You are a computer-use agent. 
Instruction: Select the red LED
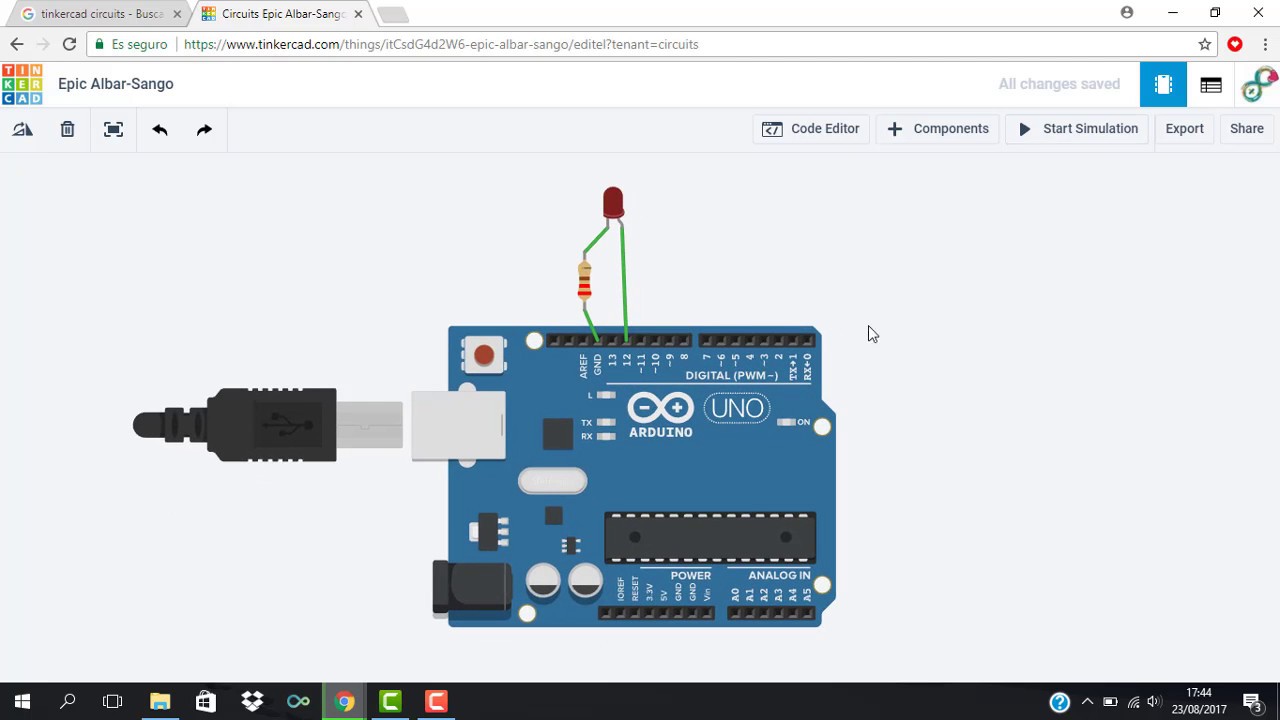(x=613, y=203)
